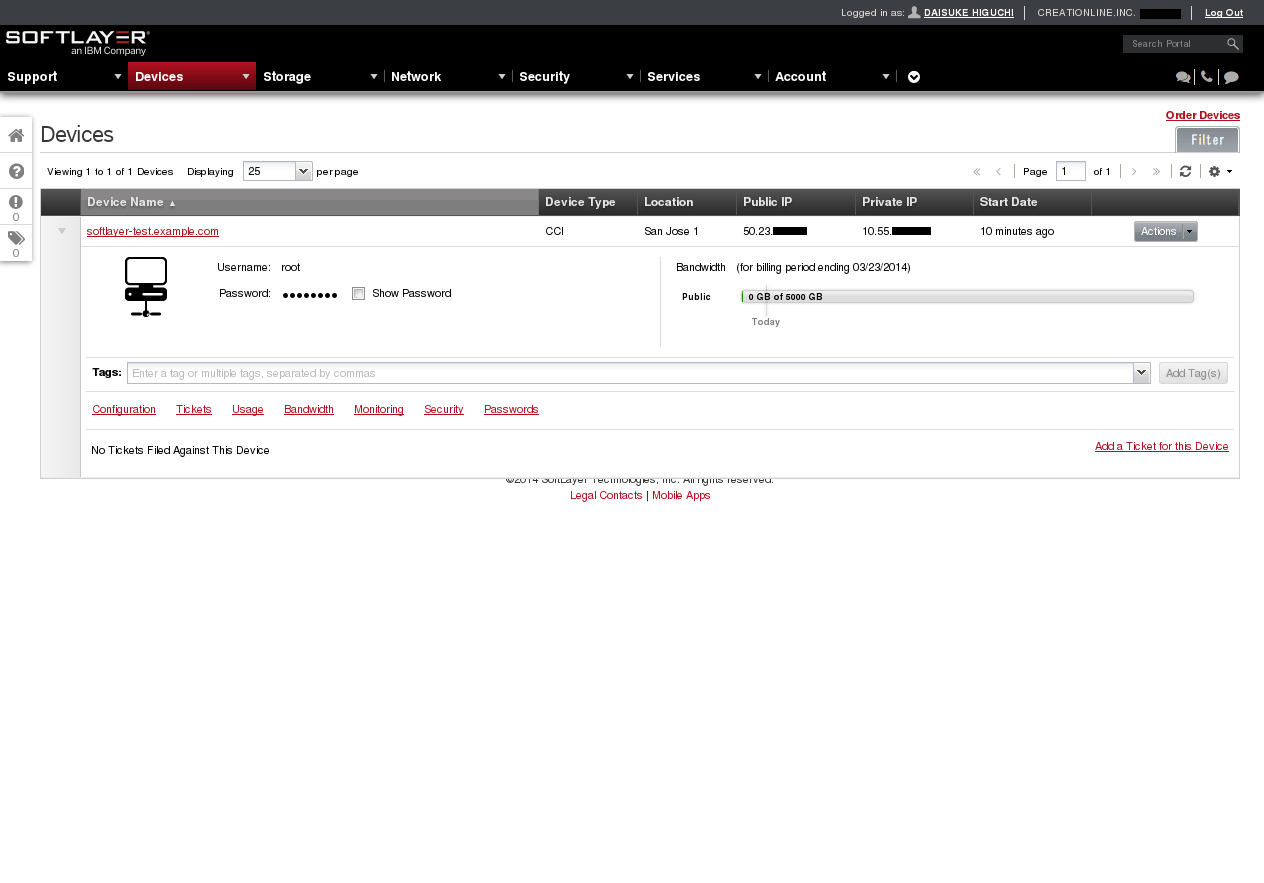
Task: Click the page number input field
Action: click(1070, 171)
